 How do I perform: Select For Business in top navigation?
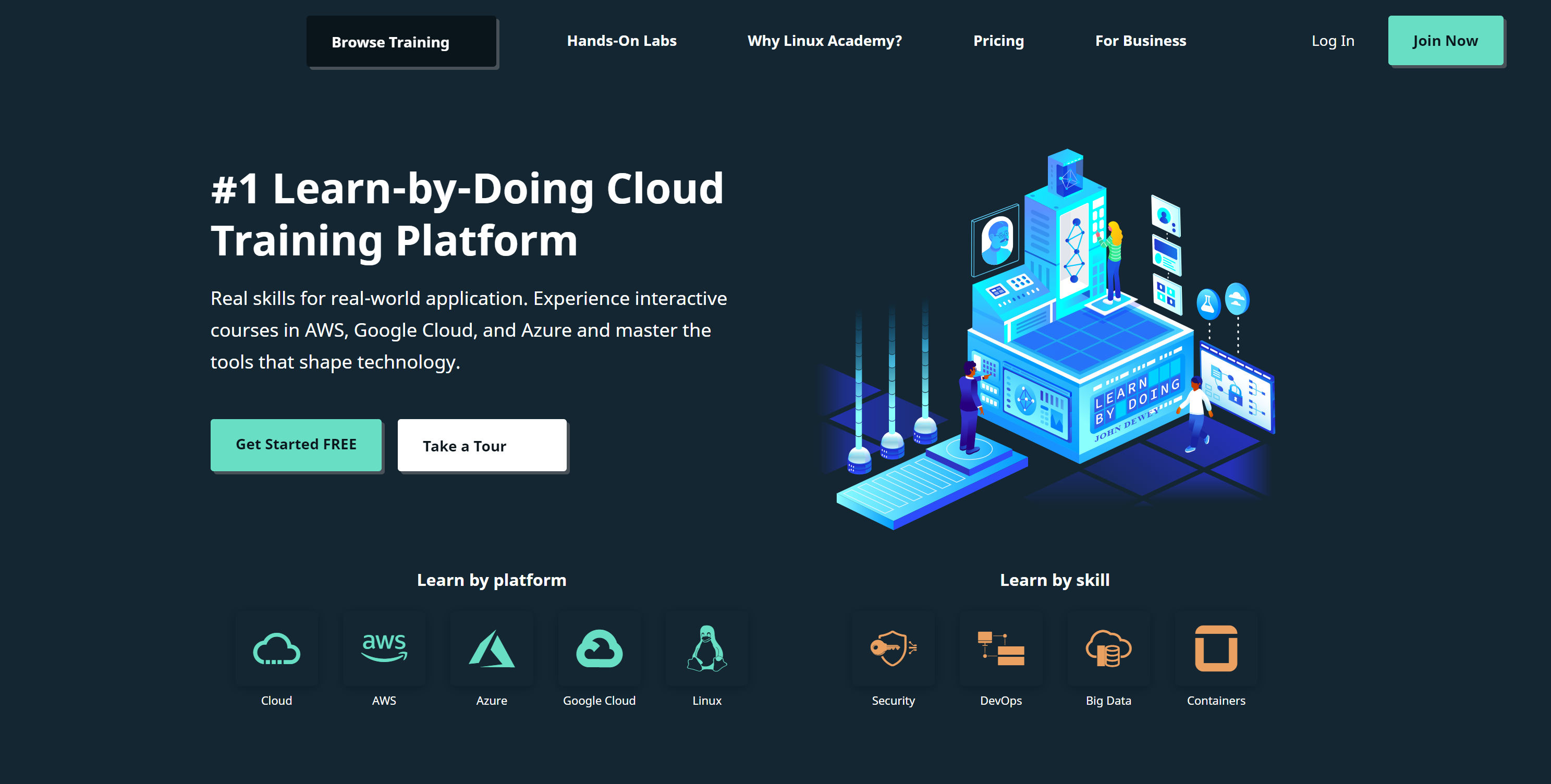(x=1140, y=41)
